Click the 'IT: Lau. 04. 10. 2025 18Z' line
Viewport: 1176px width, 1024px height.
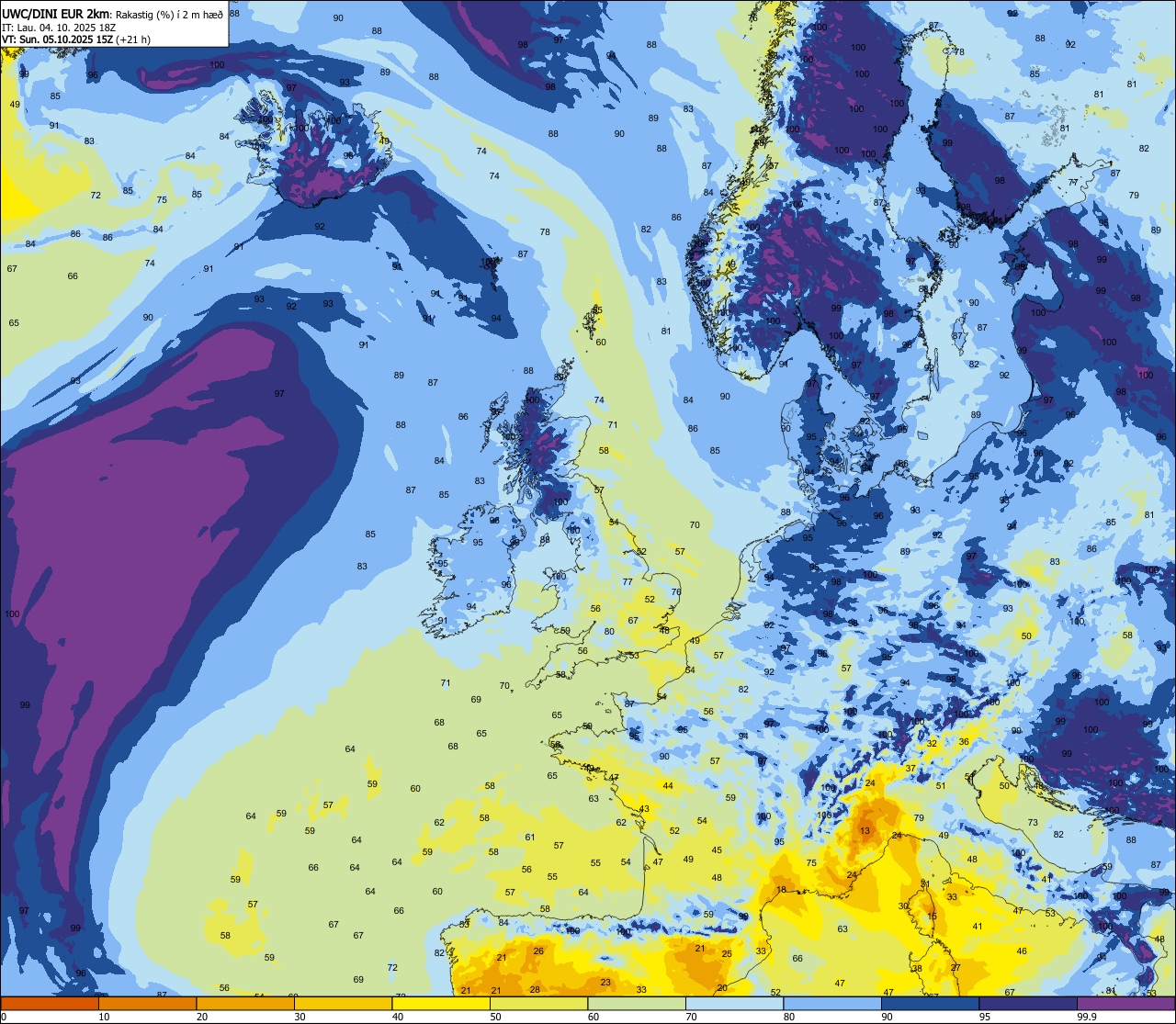tap(59, 28)
